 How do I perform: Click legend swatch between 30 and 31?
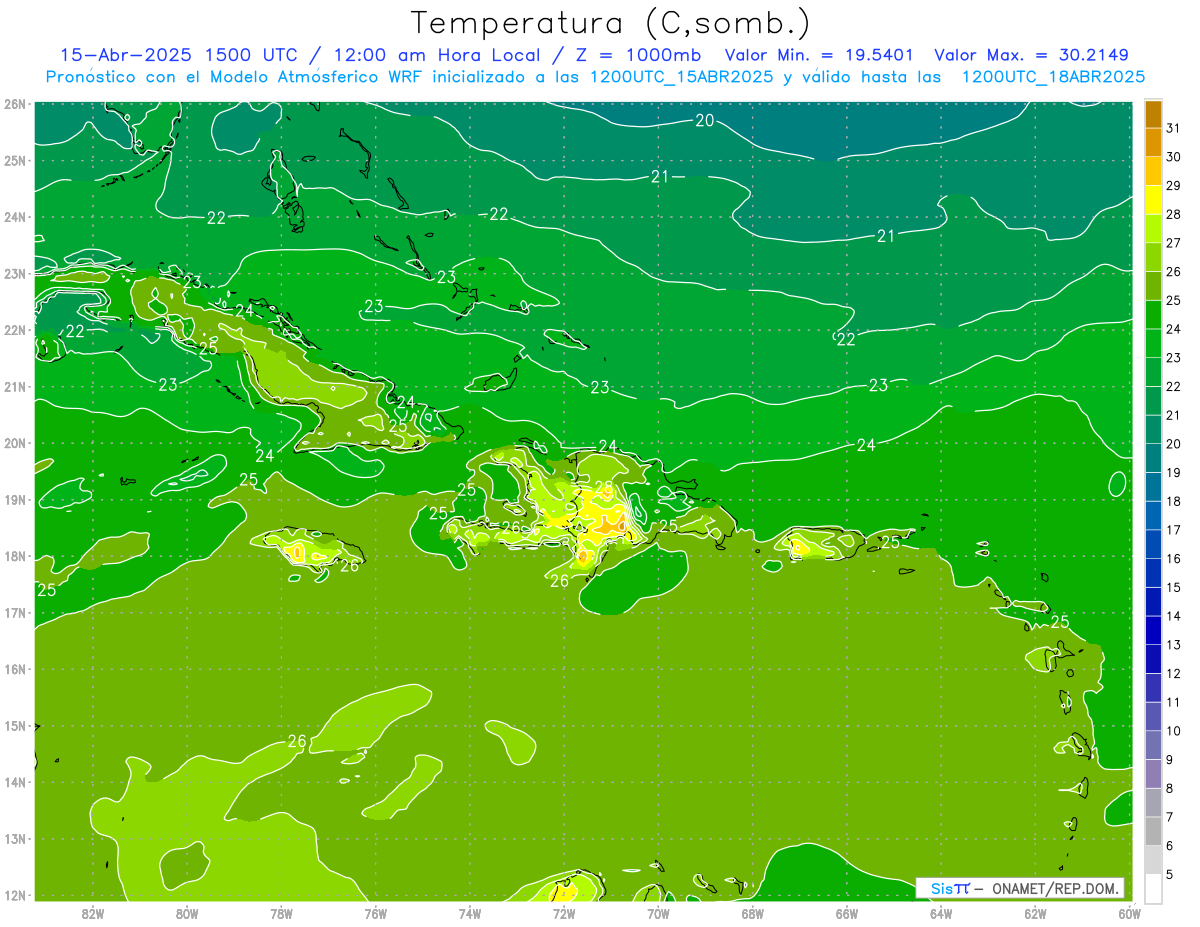coord(1154,142)
